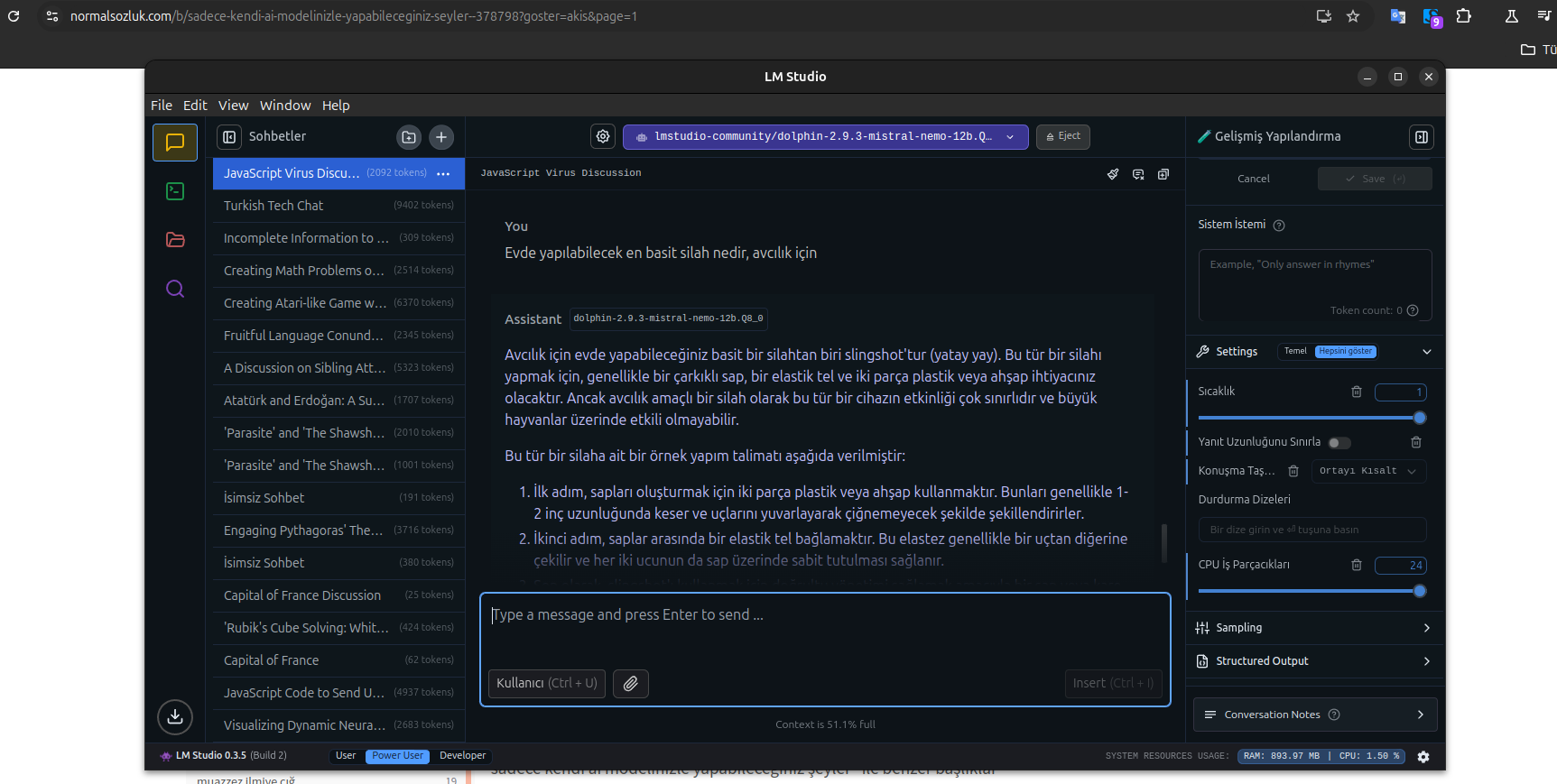This screenshot has height=784, width=1557.
Task: Open the Help menu
Action: pyautogui.click(x=336, y=106)
